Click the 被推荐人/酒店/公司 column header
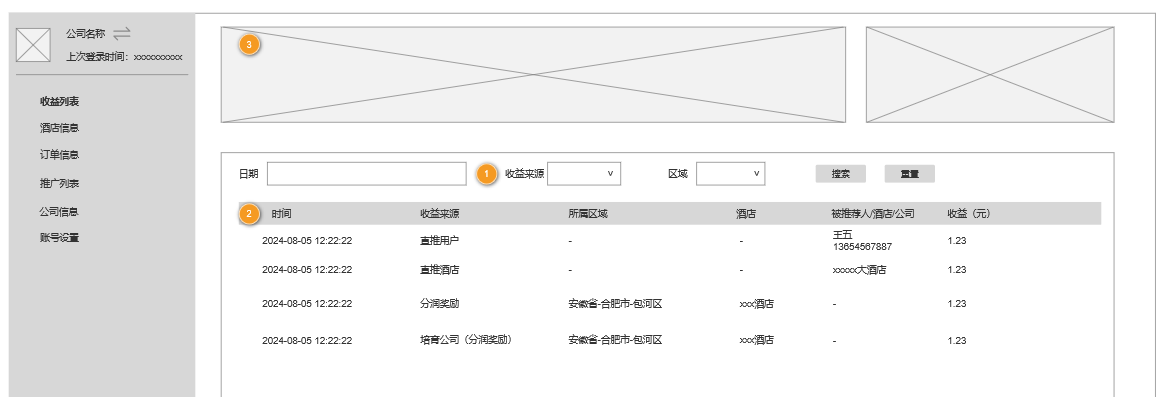This screenshot has width=1163, height=397. [872, 214]
